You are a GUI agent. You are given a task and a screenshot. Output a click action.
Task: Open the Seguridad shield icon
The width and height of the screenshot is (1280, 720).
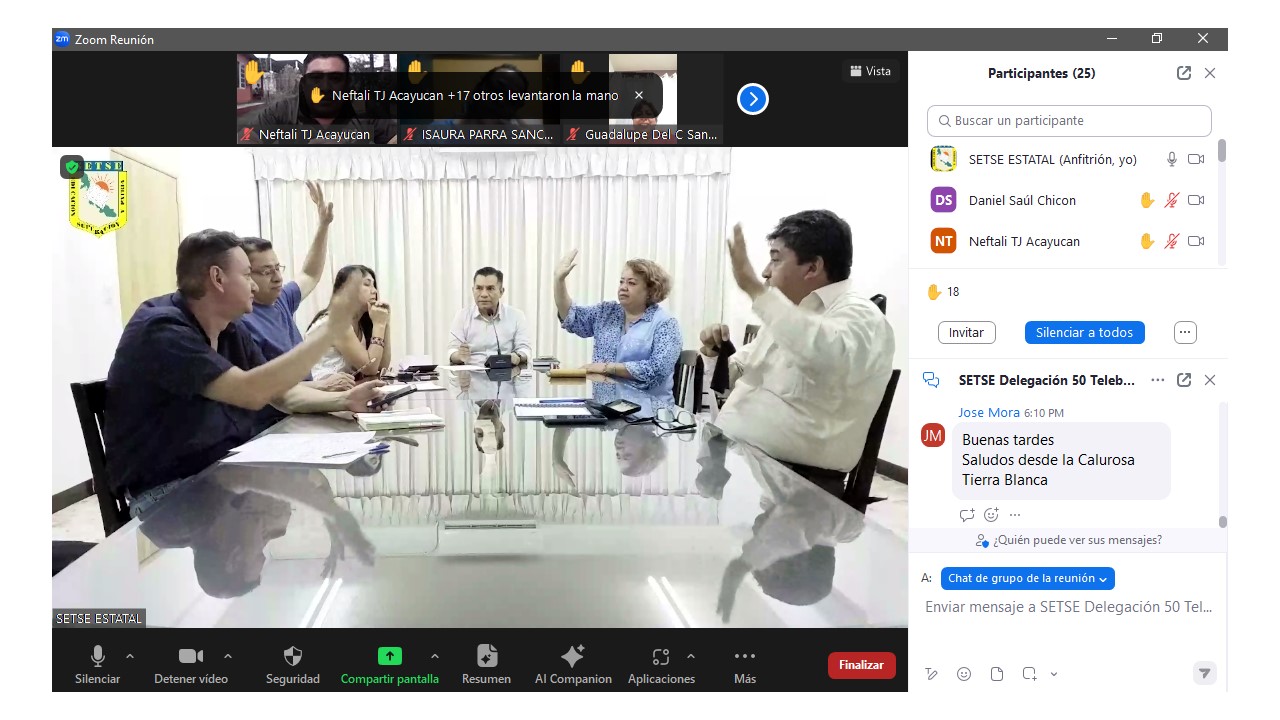(x=292, y=657)
